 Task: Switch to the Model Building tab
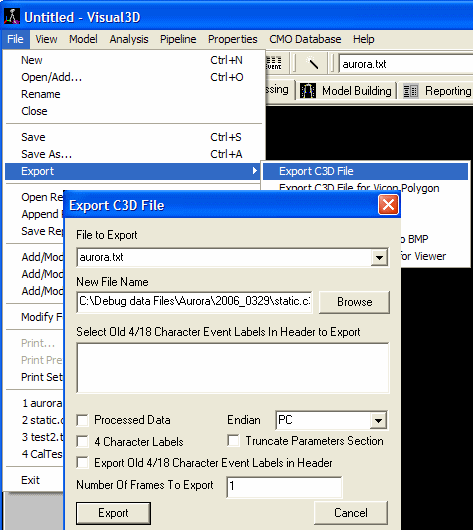point(346,91)
